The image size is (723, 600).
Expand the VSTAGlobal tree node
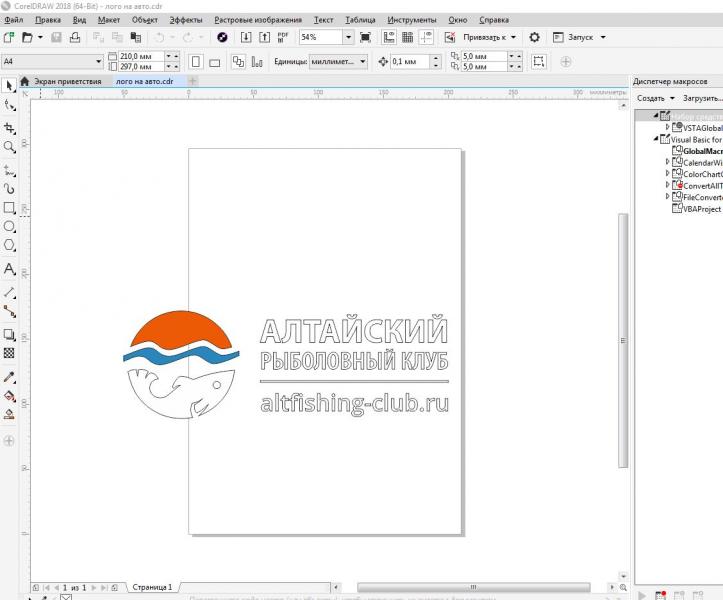667,127
